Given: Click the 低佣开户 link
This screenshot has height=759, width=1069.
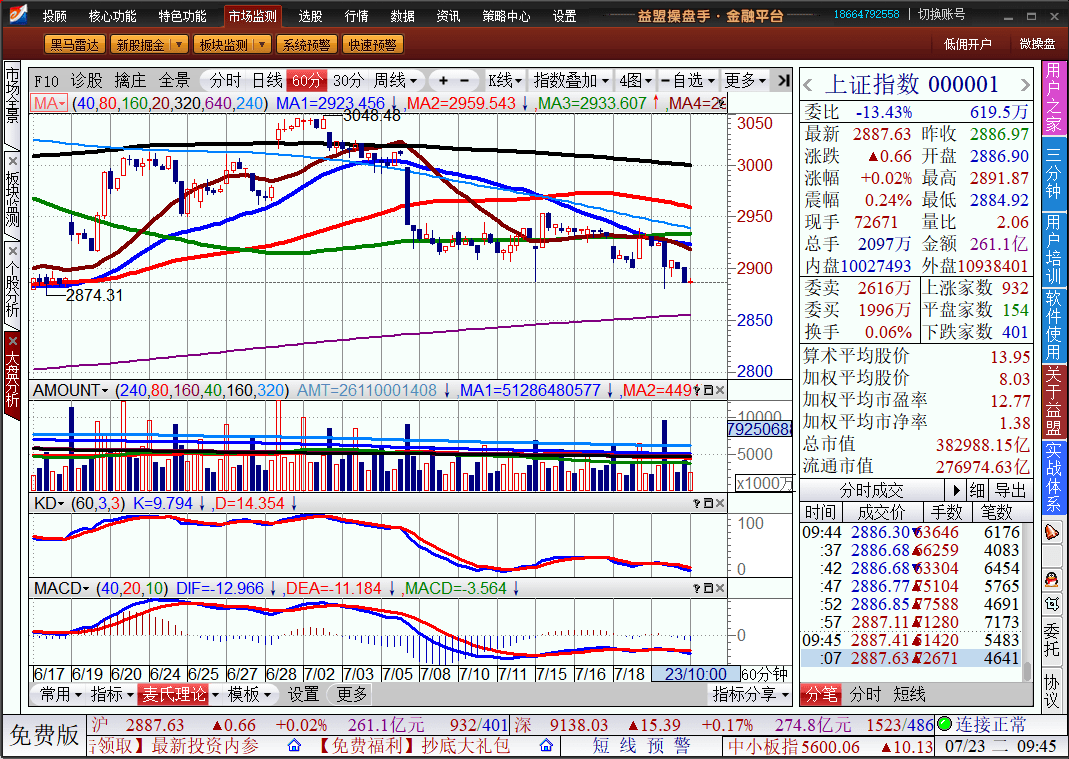Looking at the screenshot, I should click(x=967, y=44).
